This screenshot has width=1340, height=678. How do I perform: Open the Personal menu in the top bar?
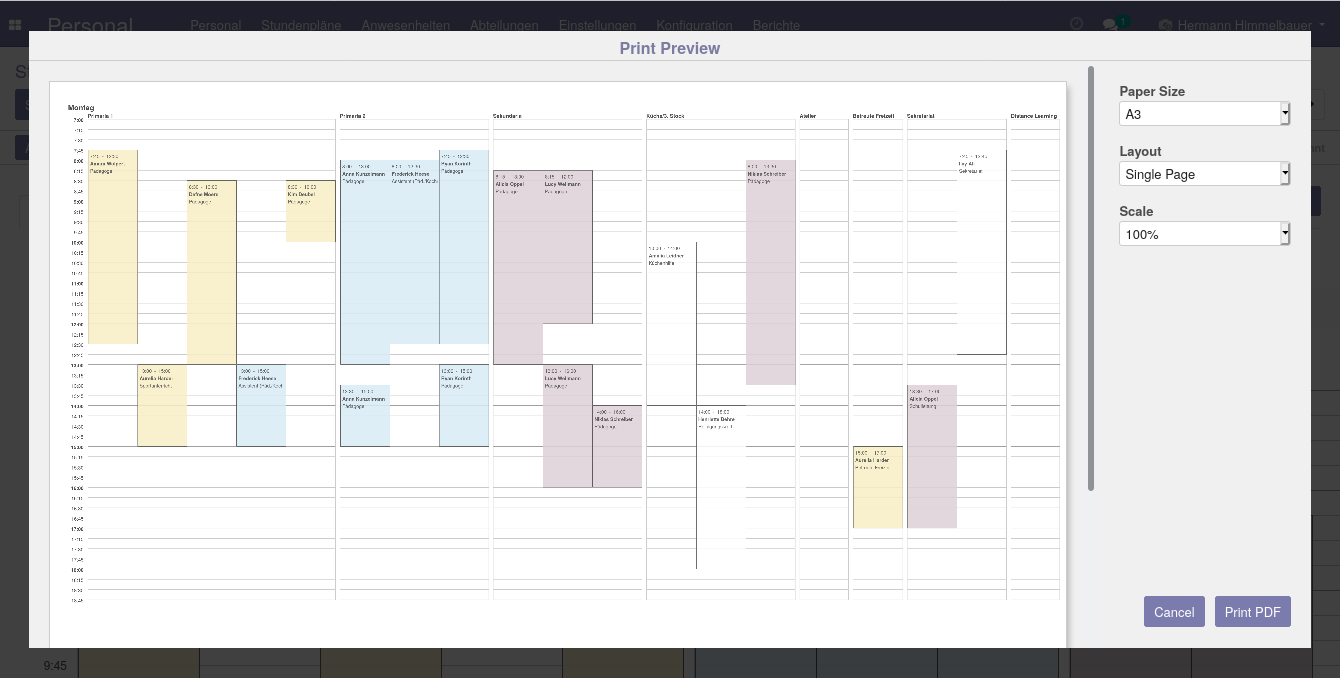click(x=215, y=25)
